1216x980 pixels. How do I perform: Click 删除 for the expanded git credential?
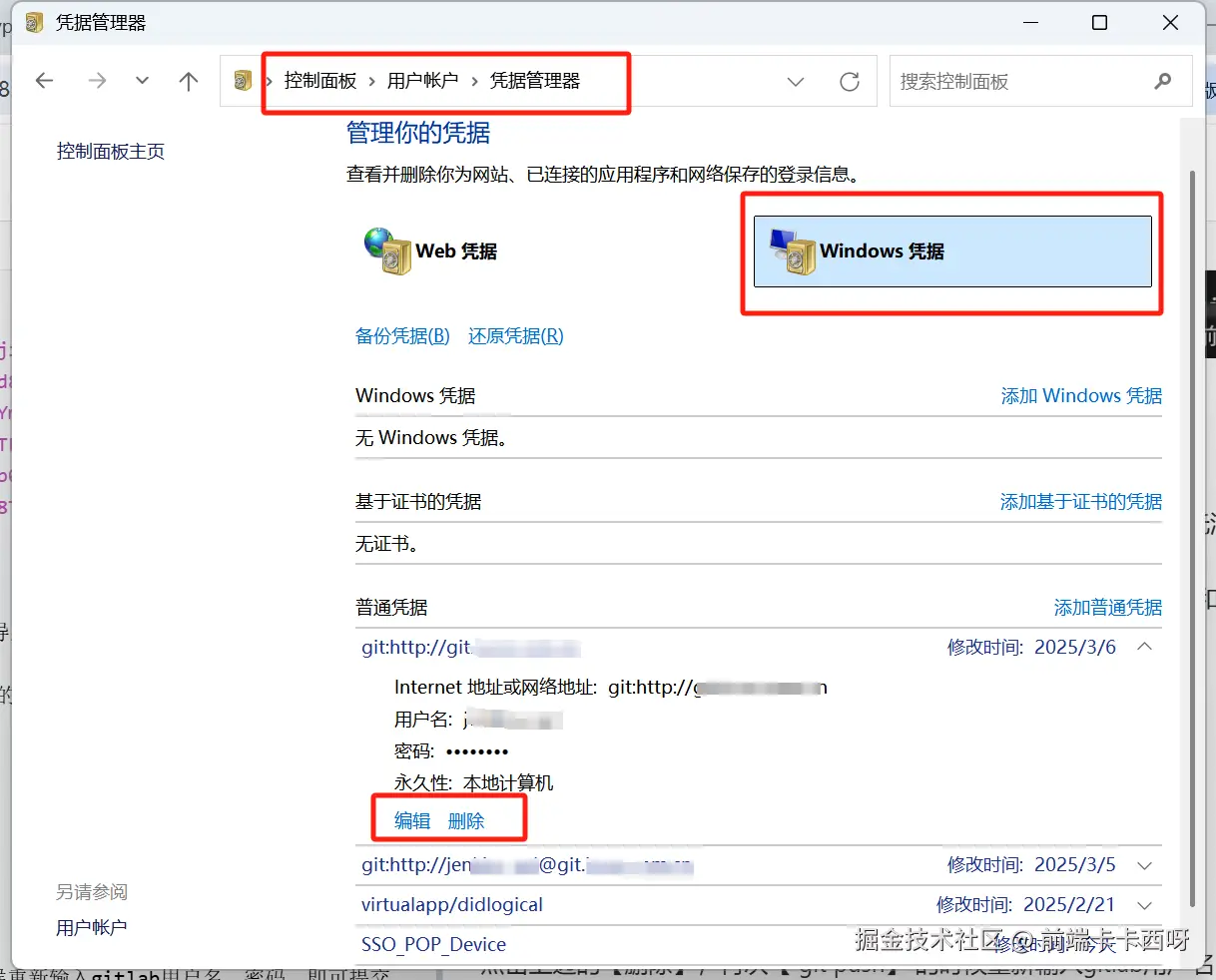[x=466, y=820]
